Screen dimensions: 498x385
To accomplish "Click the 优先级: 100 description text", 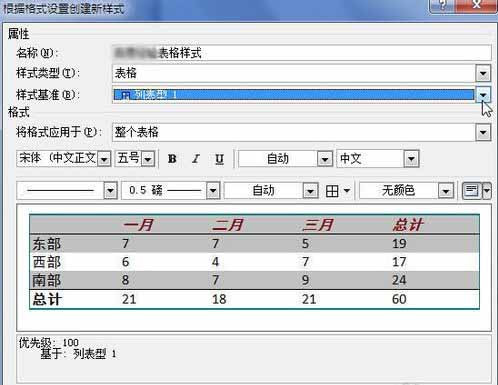I will pyautogui.click(x=49, y=342).
